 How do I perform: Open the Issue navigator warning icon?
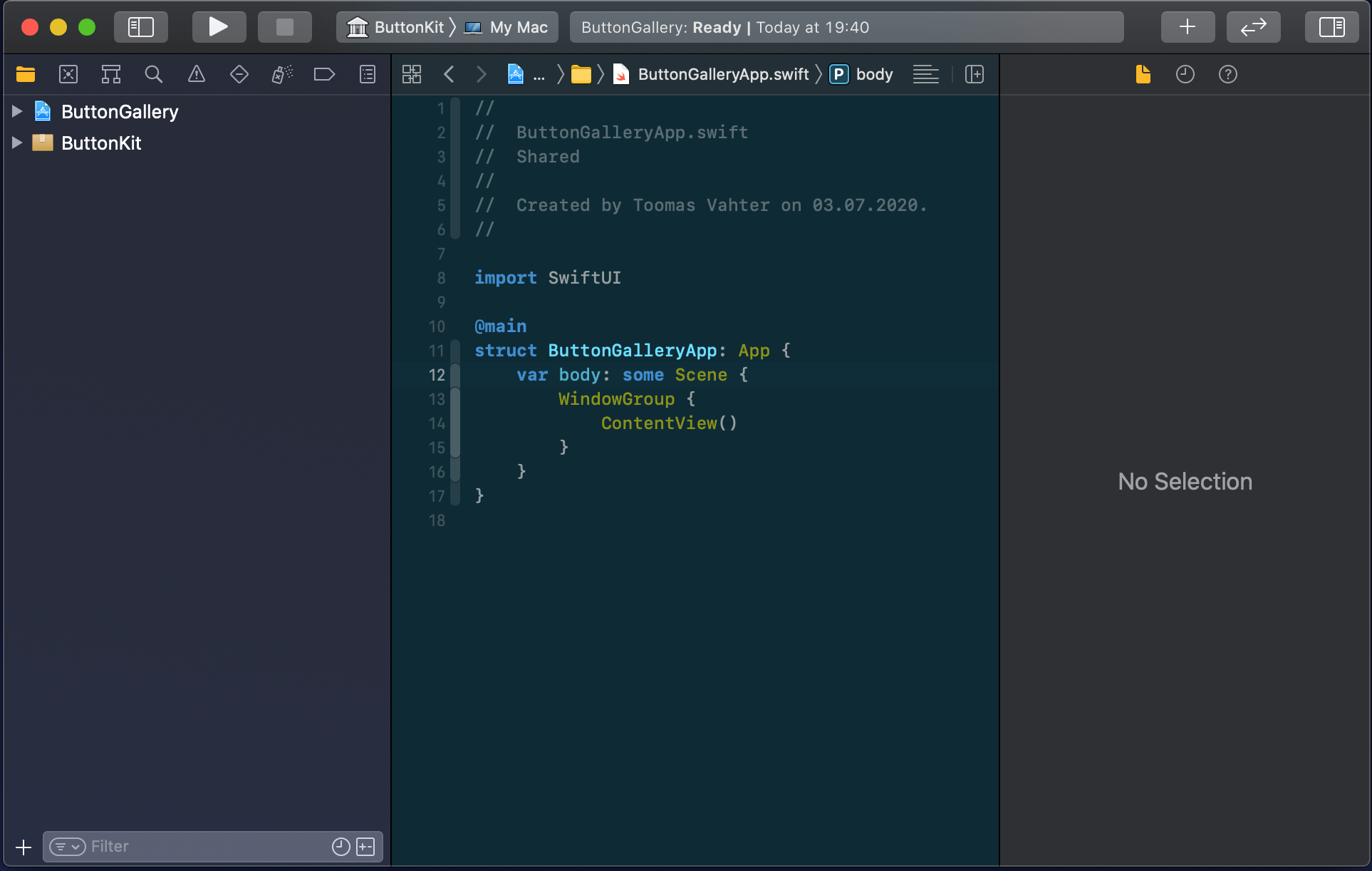tap(196, 74)
